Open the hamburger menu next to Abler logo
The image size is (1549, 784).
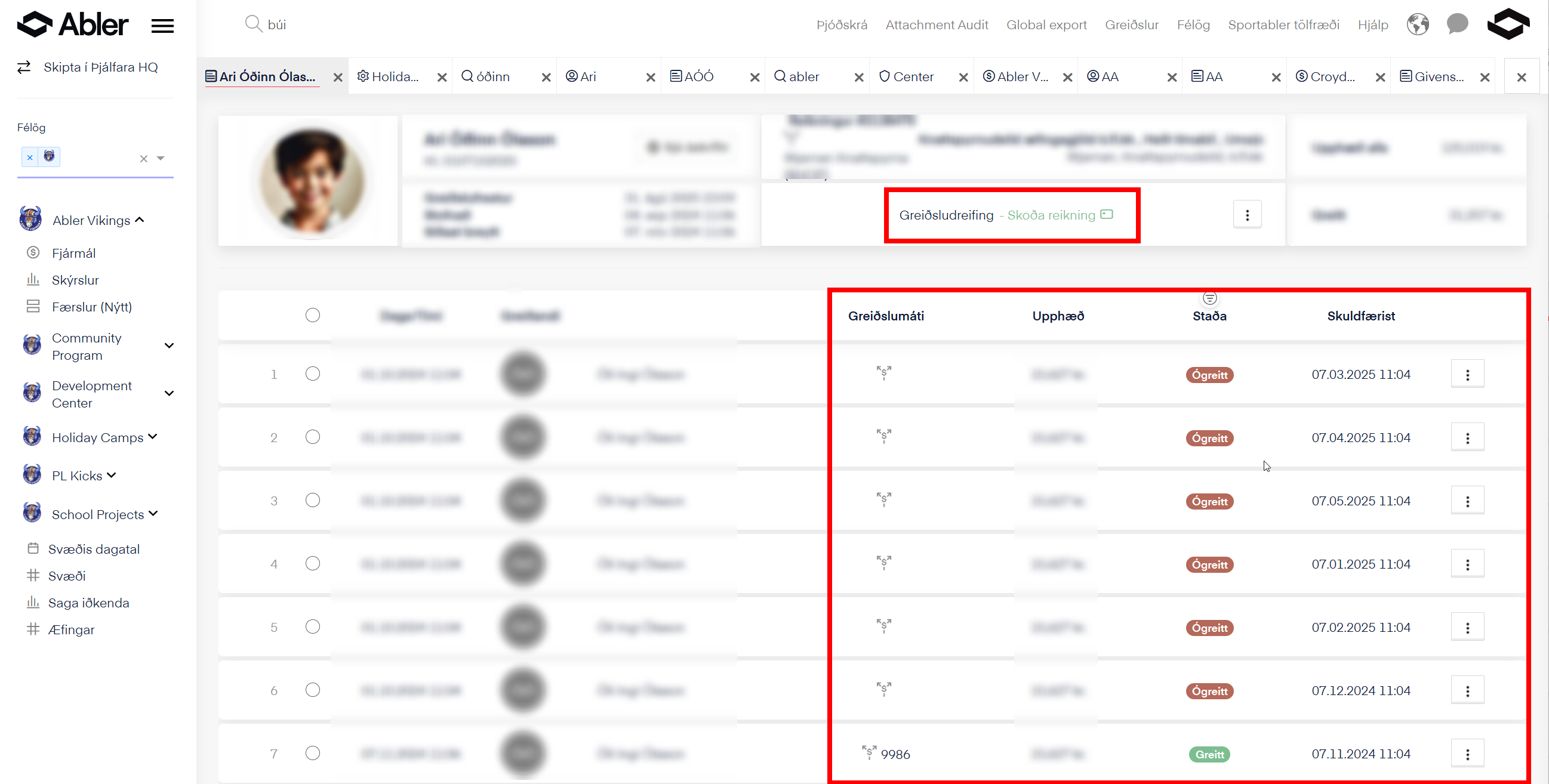click(162, 25)
